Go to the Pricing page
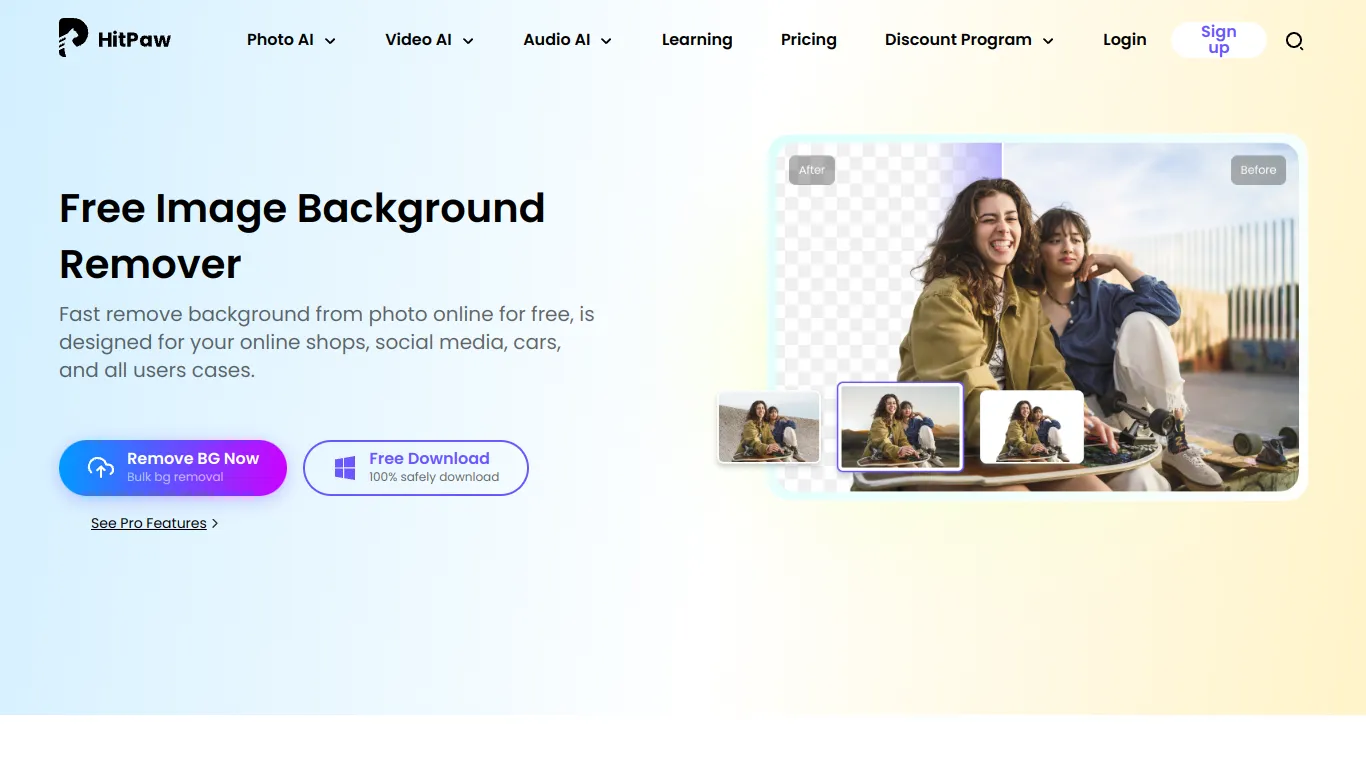This screenshot has width=1366, height=768. click(809, 40)
